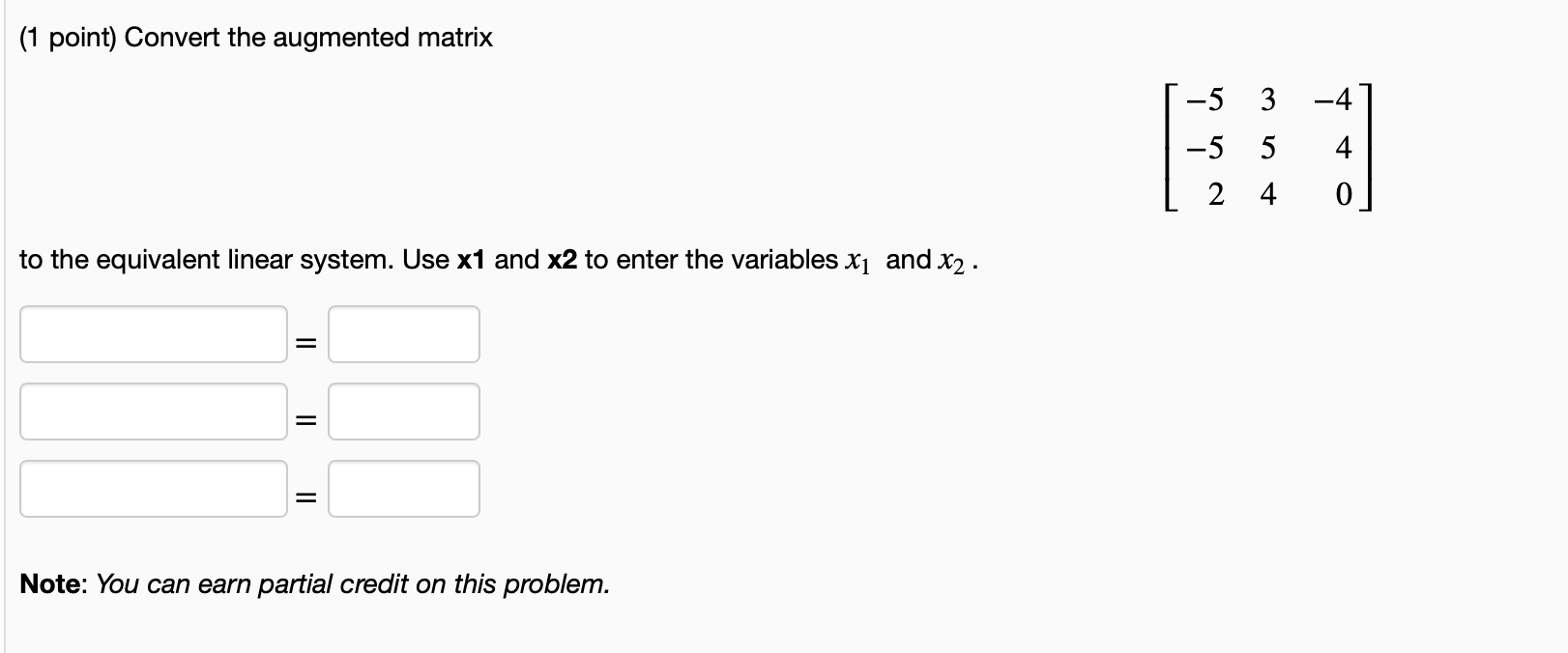Click the first equation's left input box
Viewport: 1568px width, 653px height.
tap(153, 334)
